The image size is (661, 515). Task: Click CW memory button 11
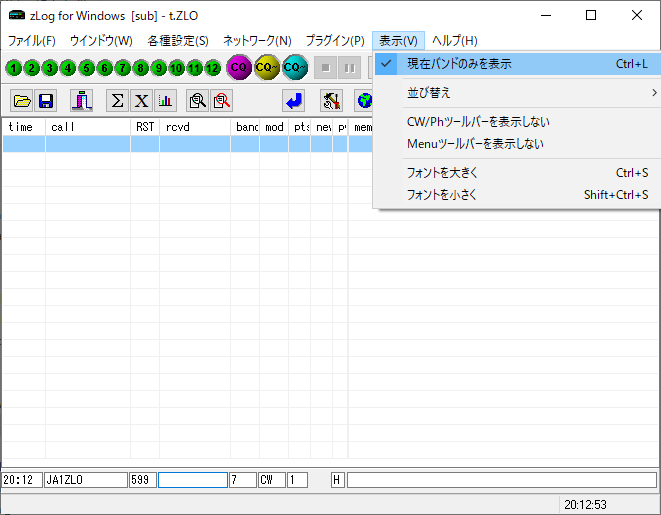click(195, 68)
